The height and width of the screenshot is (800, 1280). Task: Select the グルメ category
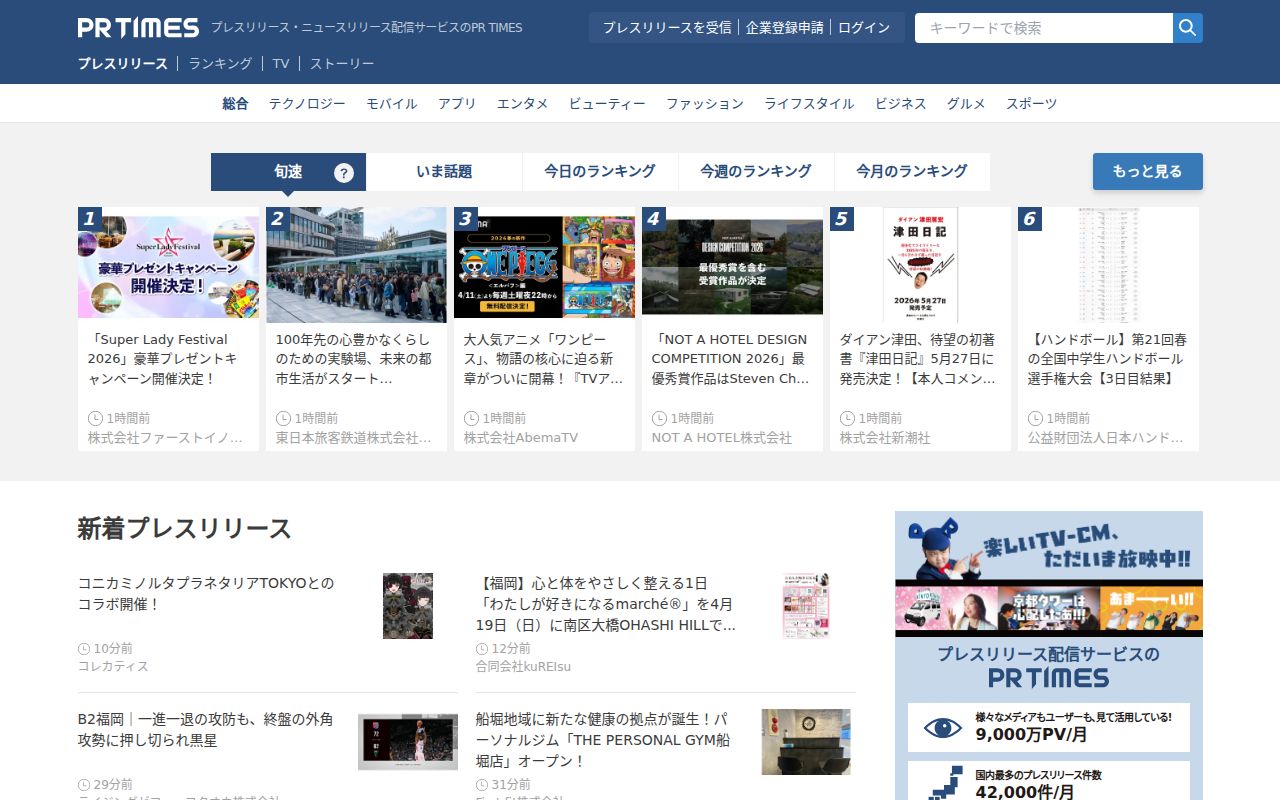coord(966,104)
